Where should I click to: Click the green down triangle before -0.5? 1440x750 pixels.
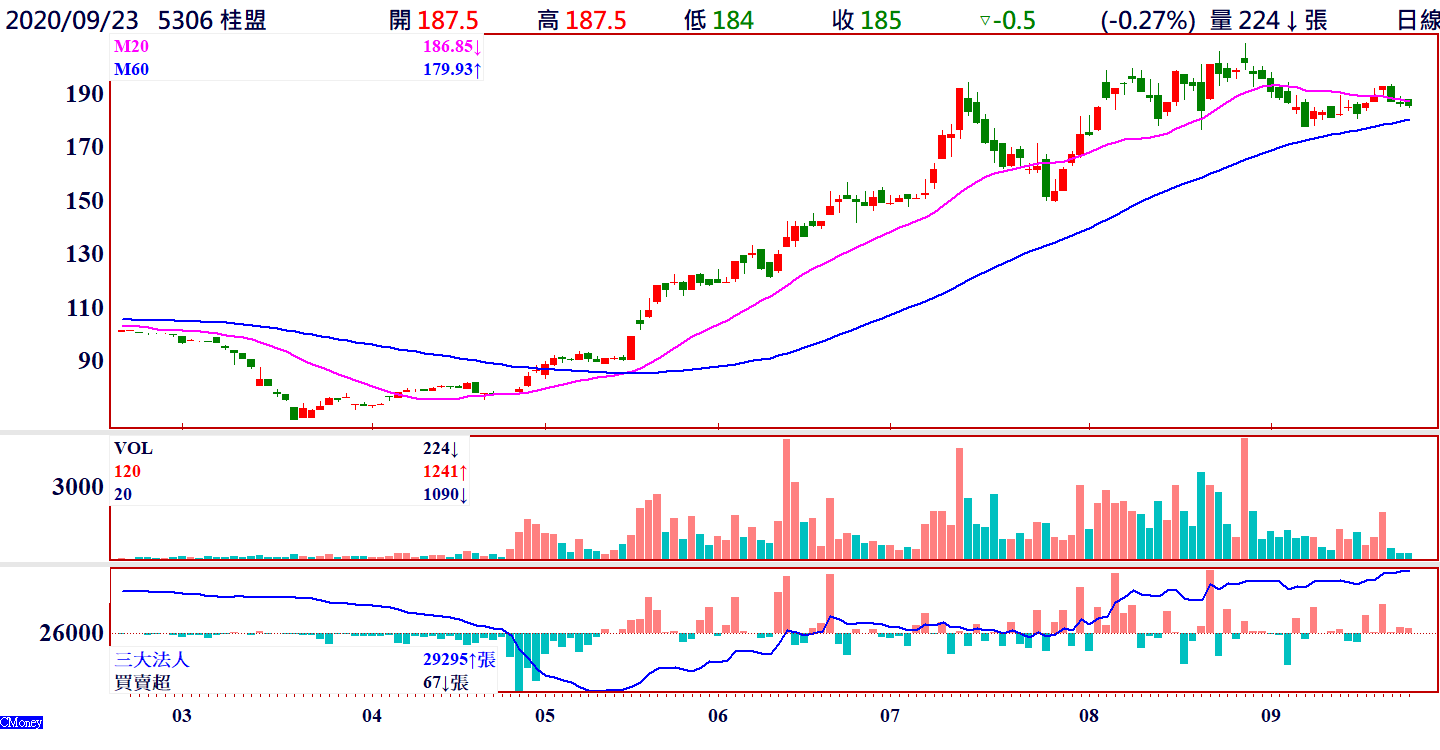[985, 20]
